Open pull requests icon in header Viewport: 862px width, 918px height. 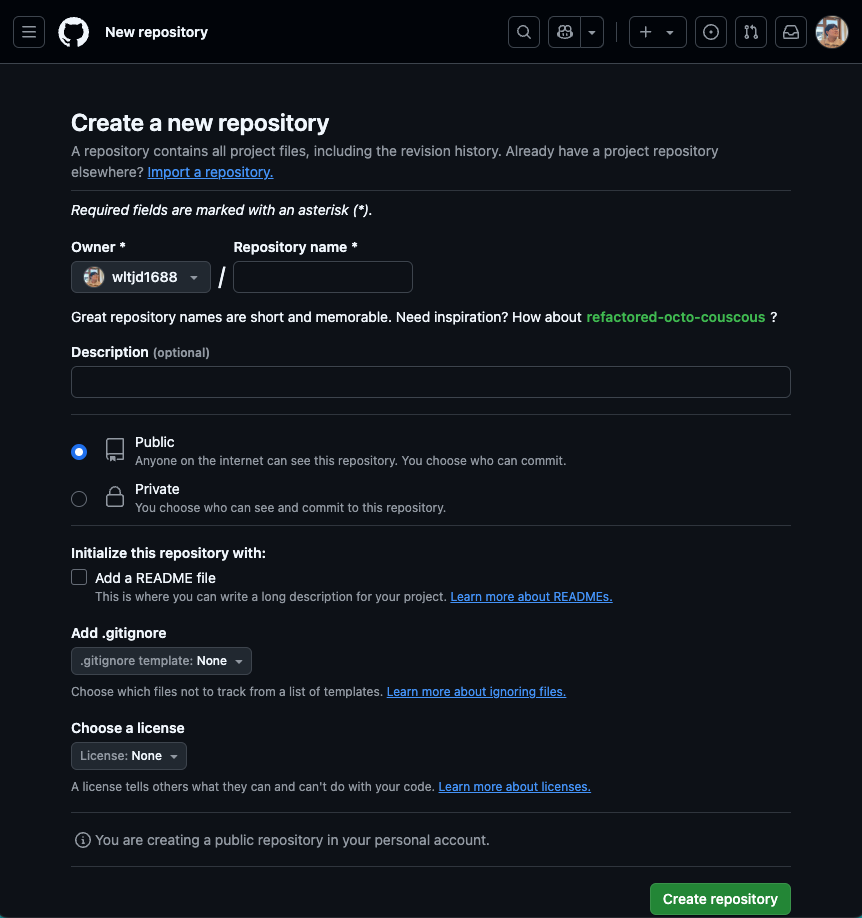(751, 32)
